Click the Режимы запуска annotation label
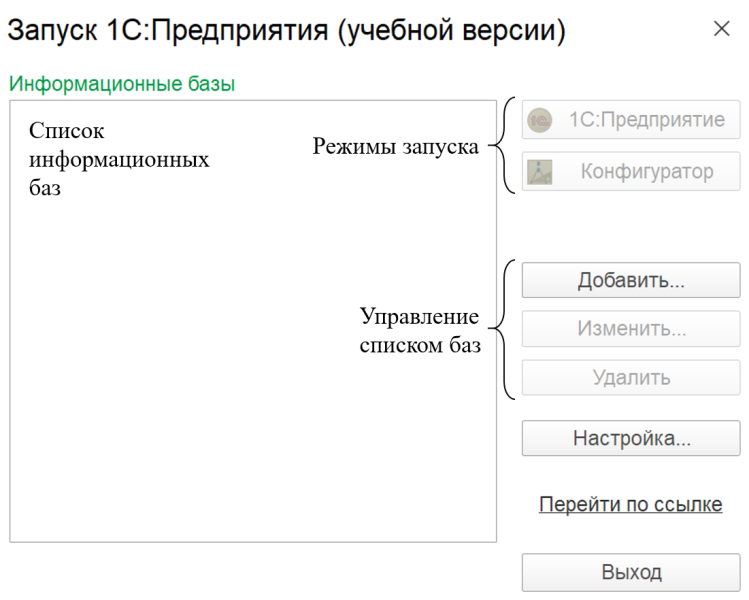 tap(396, 147)
